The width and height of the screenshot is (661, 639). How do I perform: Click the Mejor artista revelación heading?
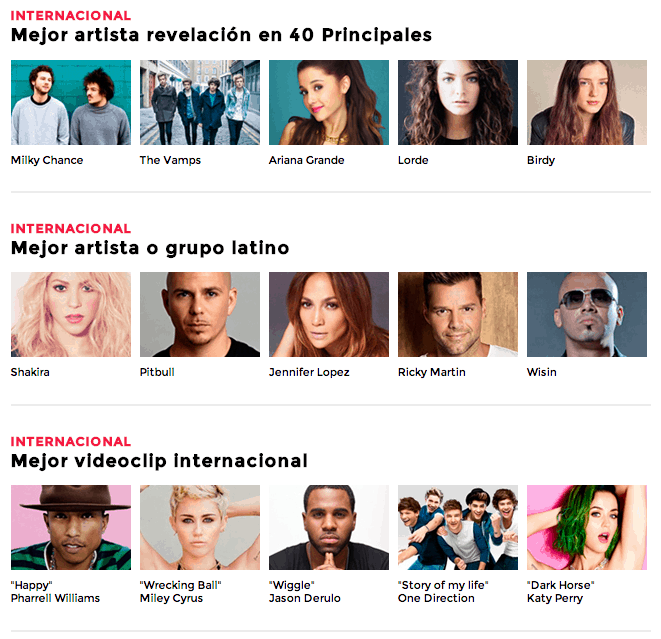221,35
